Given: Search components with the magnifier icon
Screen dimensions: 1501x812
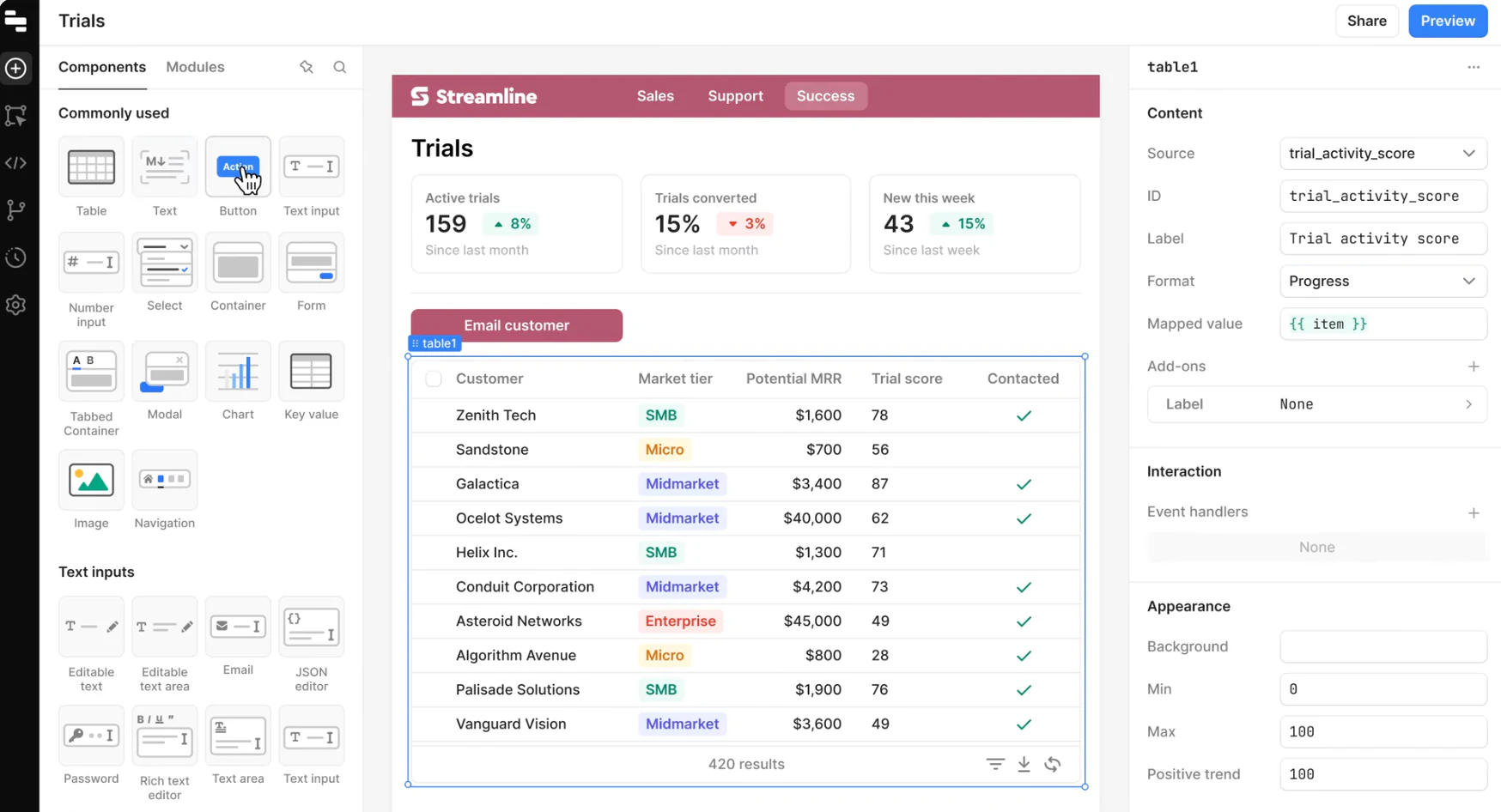Looking at the screenshot, I should pos(340,67).
